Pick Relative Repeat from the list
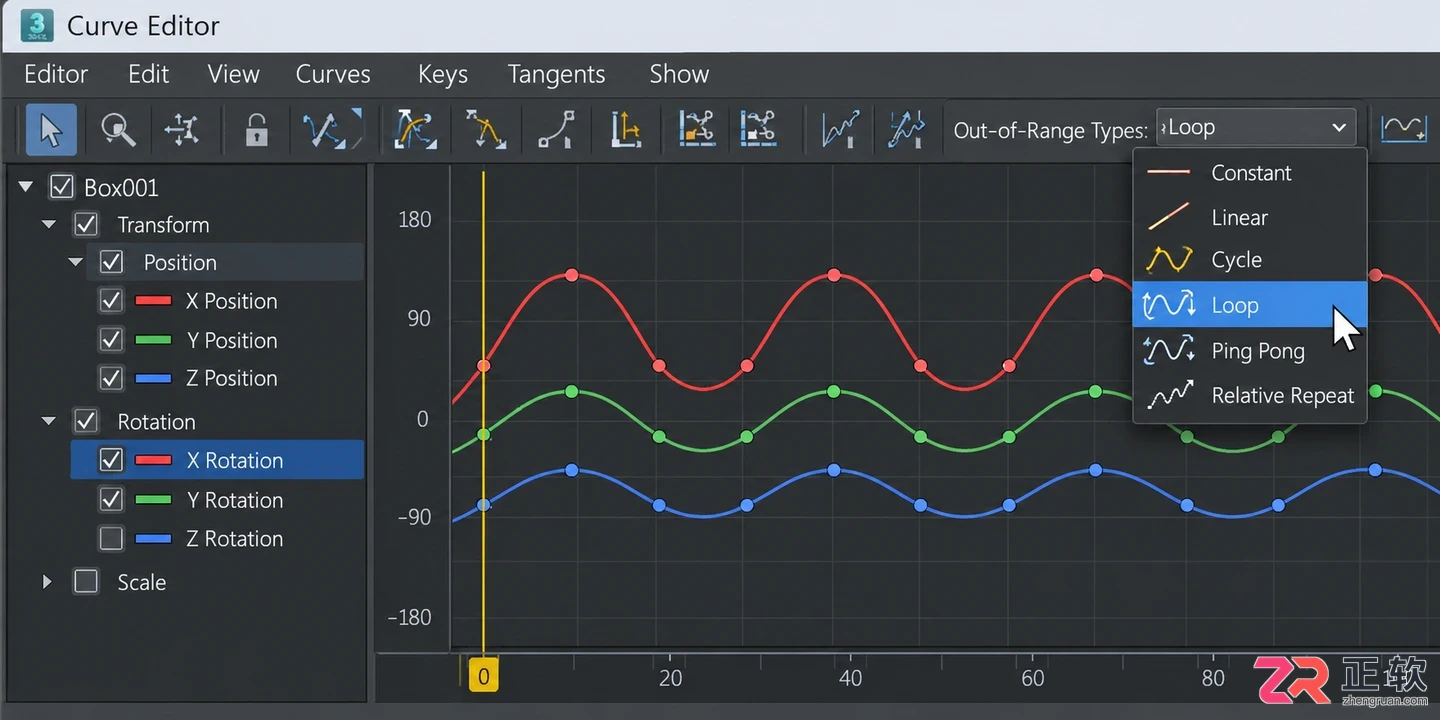1440x720 pixels. click(x=1249, y=395)
